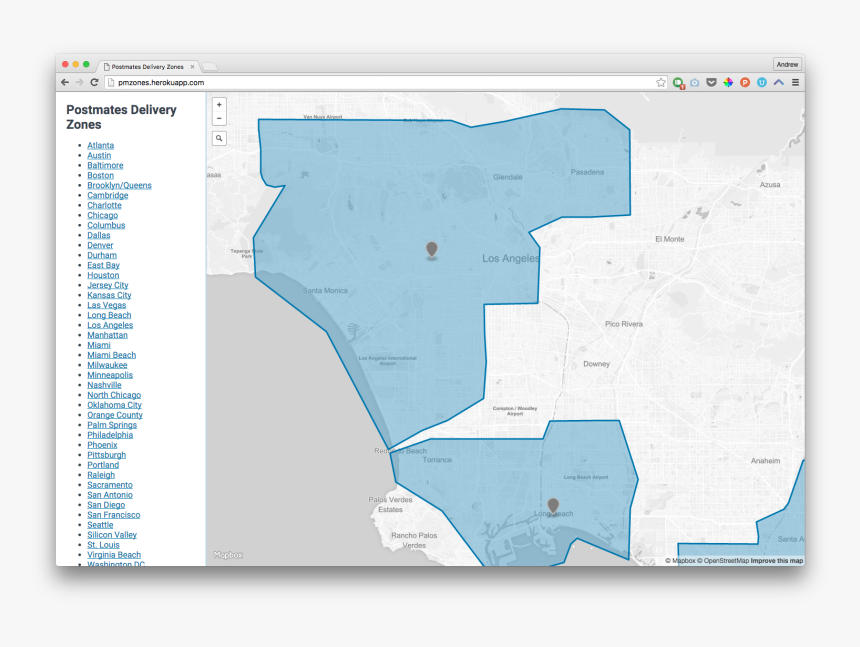Click the Los Angeles map marker pin

click(x=432, y=249)
